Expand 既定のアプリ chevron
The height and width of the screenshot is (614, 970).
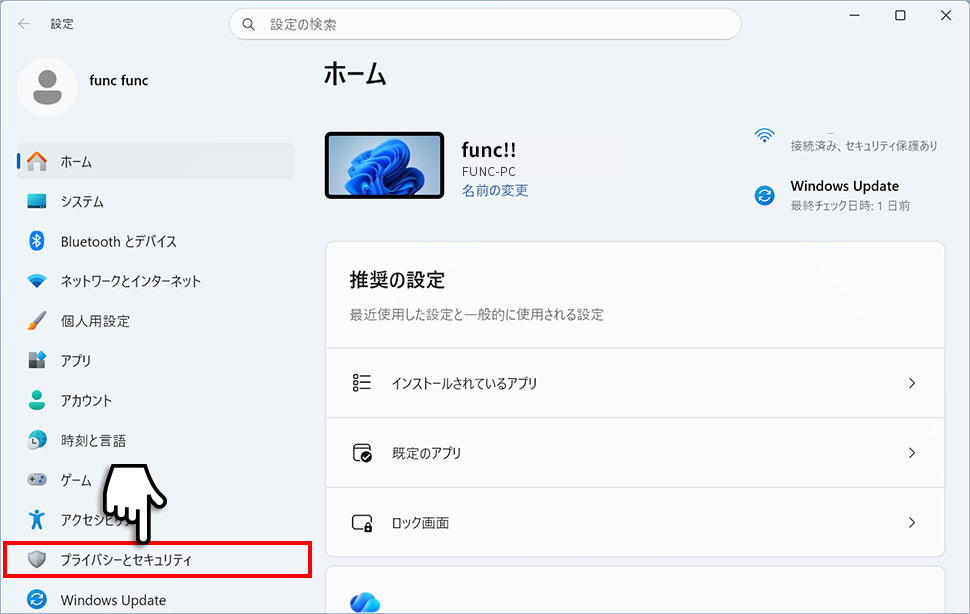click(911, 453)
